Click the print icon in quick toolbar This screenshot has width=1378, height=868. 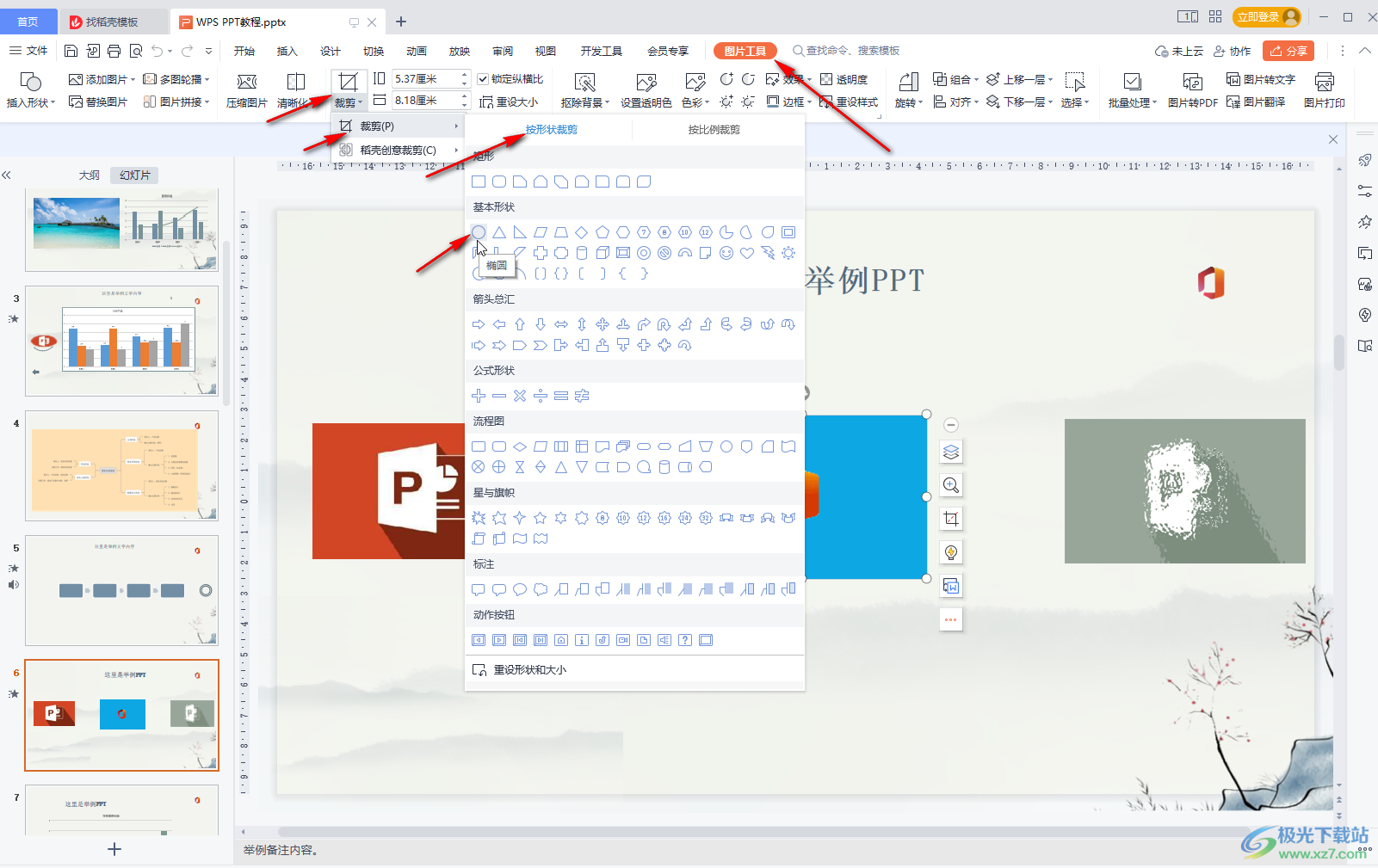(114, 51)
